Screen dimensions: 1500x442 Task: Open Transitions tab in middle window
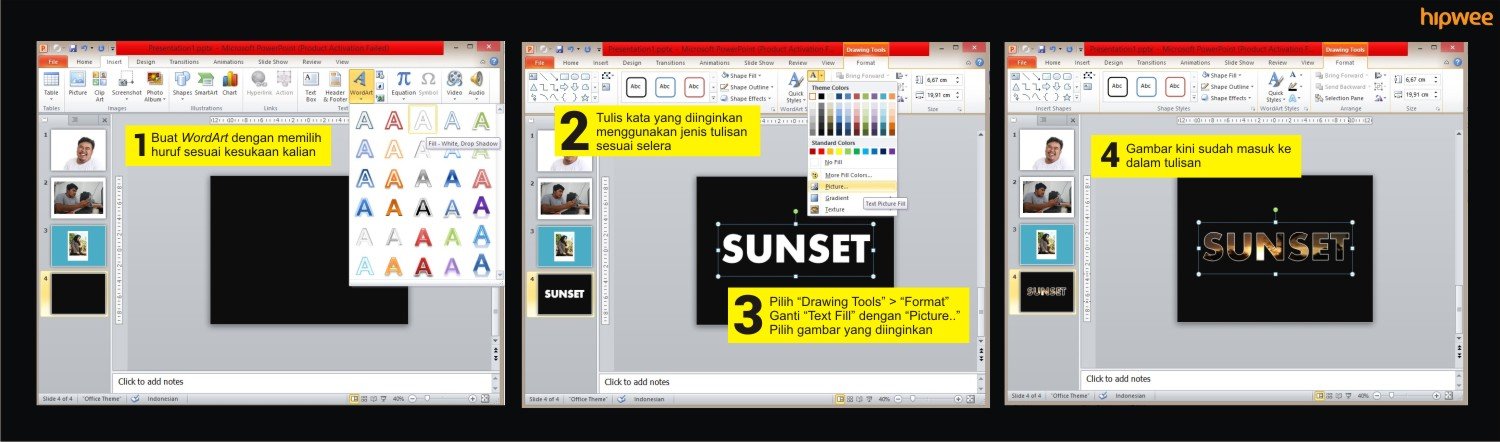tap(669, 62)
